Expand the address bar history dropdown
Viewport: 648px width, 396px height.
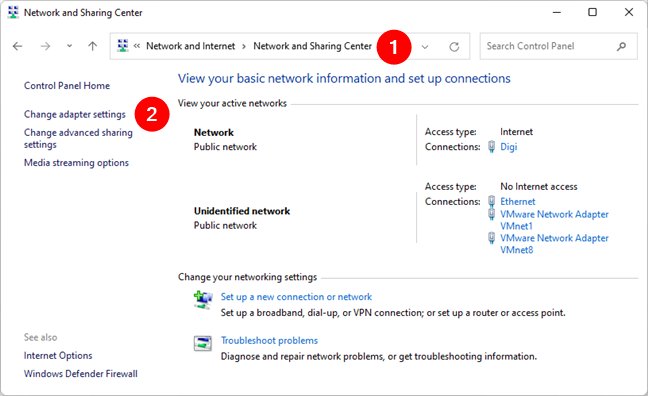424,47
